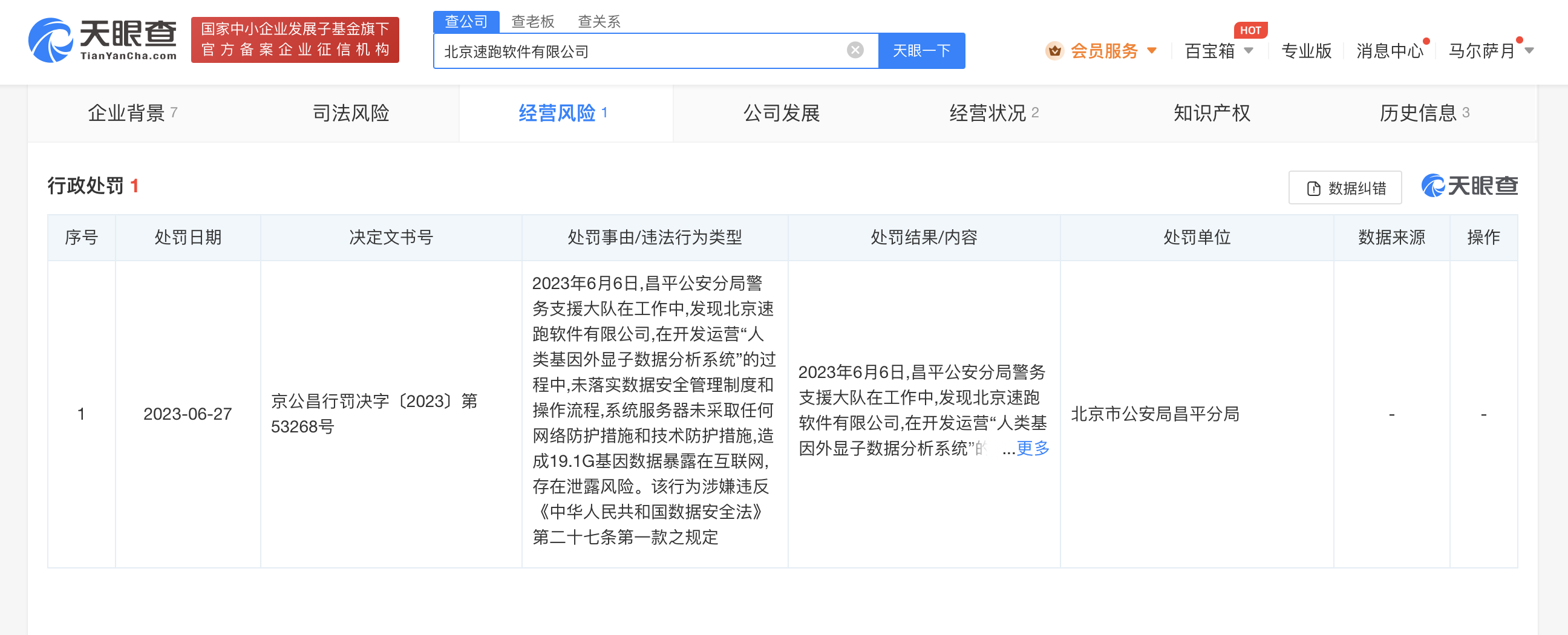Click the 天眼一下 search button
Screen dimensions: 1568x635
[x=921, y=50]
